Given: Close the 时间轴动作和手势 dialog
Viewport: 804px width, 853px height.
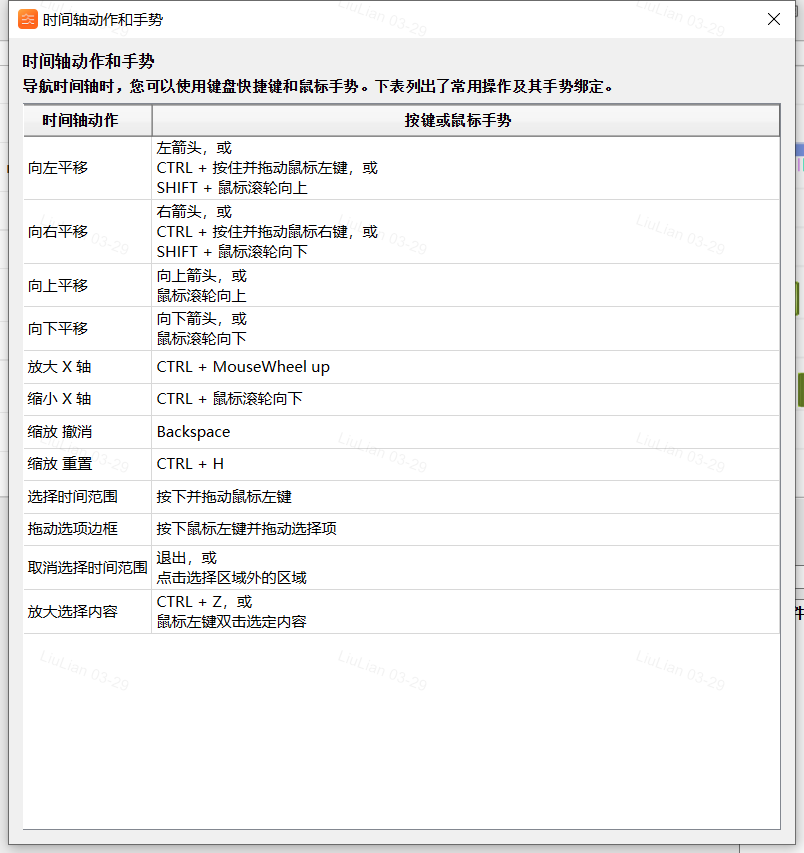Looking at the screenshot, I should click(x=774, y=19).
